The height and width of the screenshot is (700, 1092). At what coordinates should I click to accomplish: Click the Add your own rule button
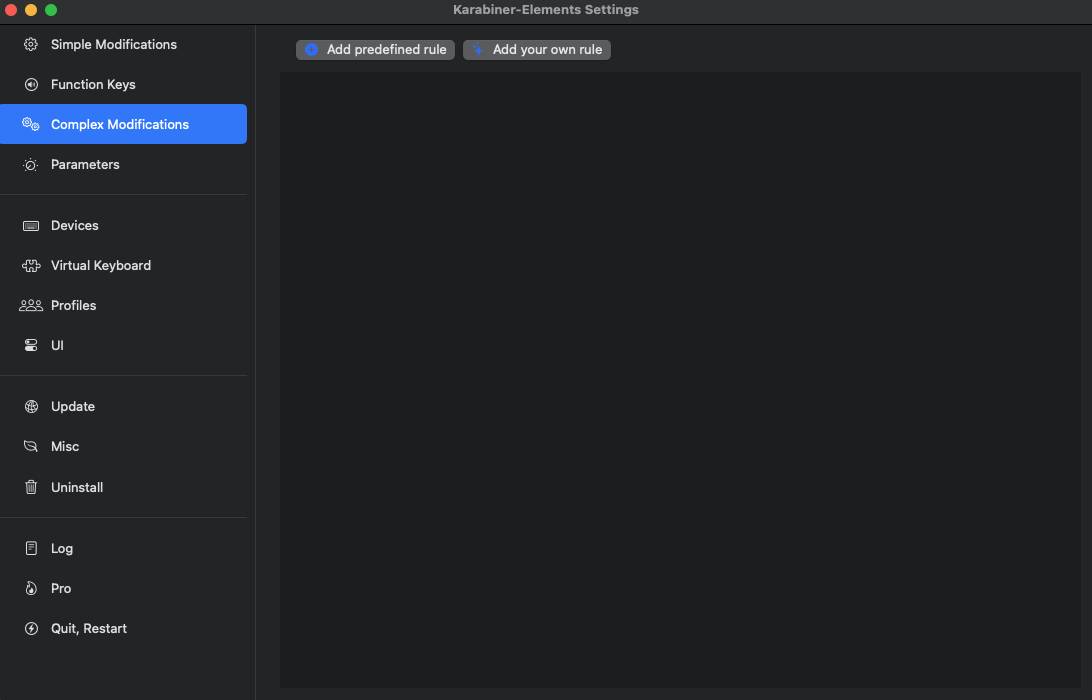(536, 49)
